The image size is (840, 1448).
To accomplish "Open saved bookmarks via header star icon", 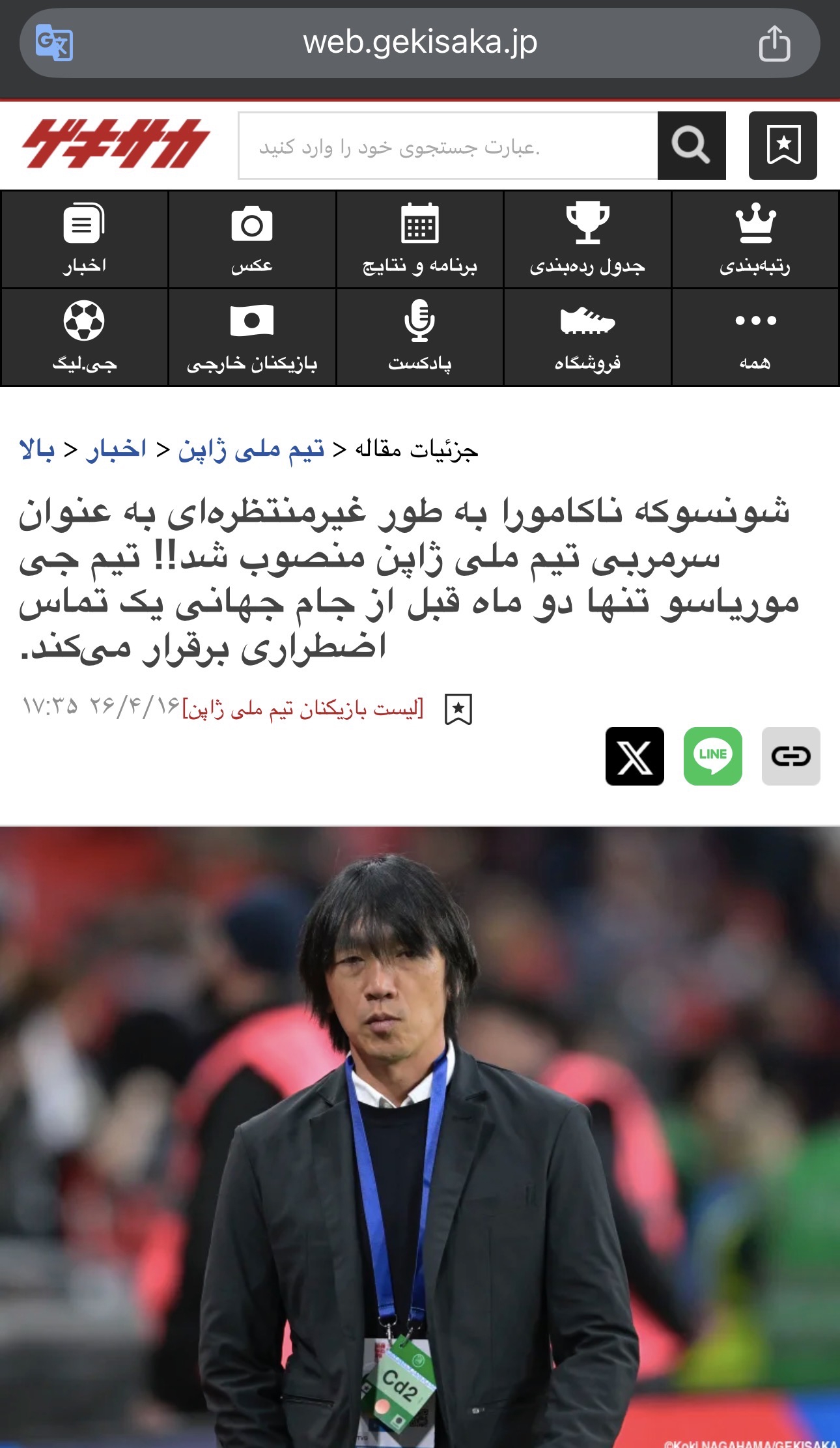I will 783,145.
